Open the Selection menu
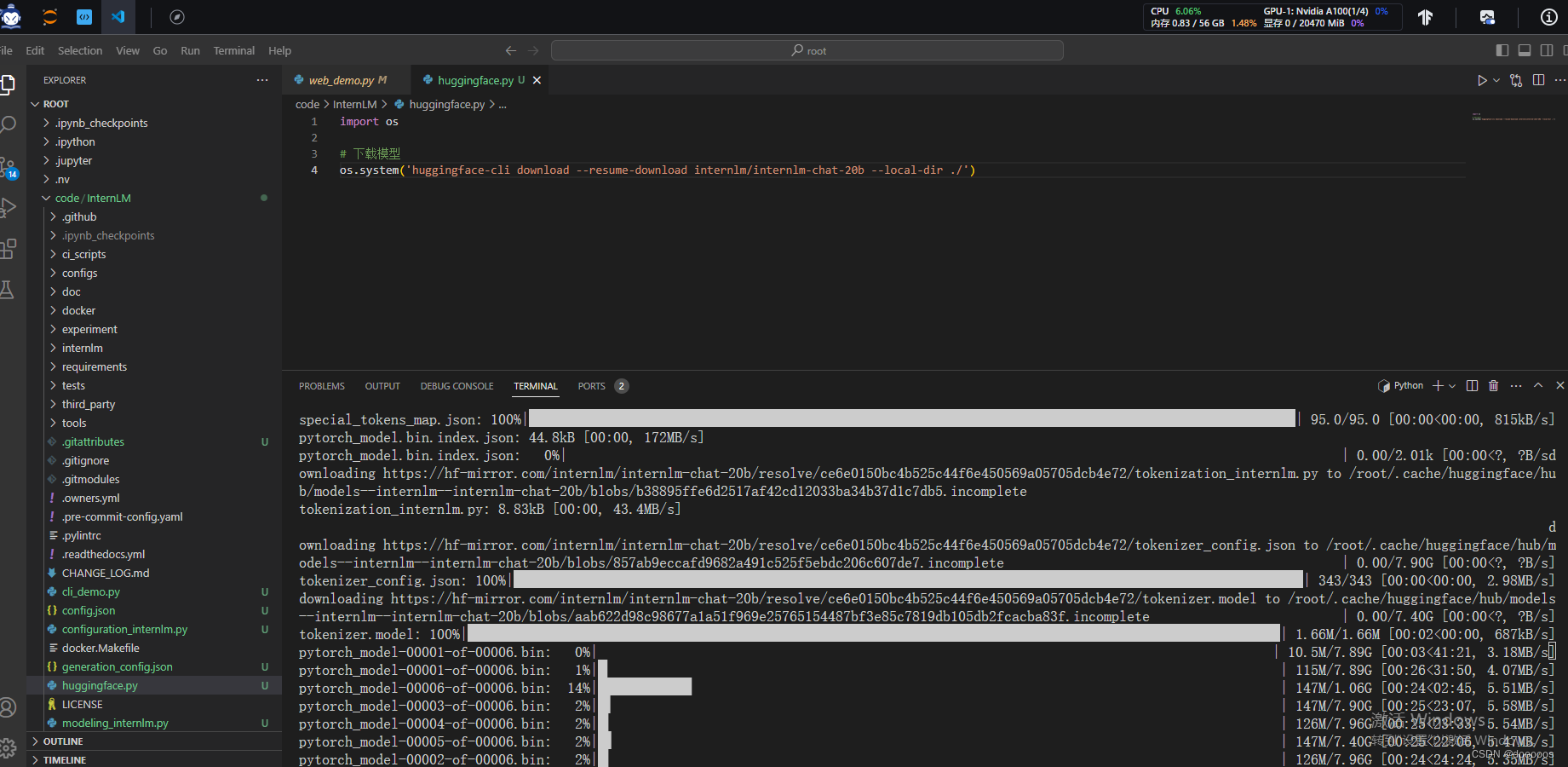1568x767 pixels. (80, 51)
